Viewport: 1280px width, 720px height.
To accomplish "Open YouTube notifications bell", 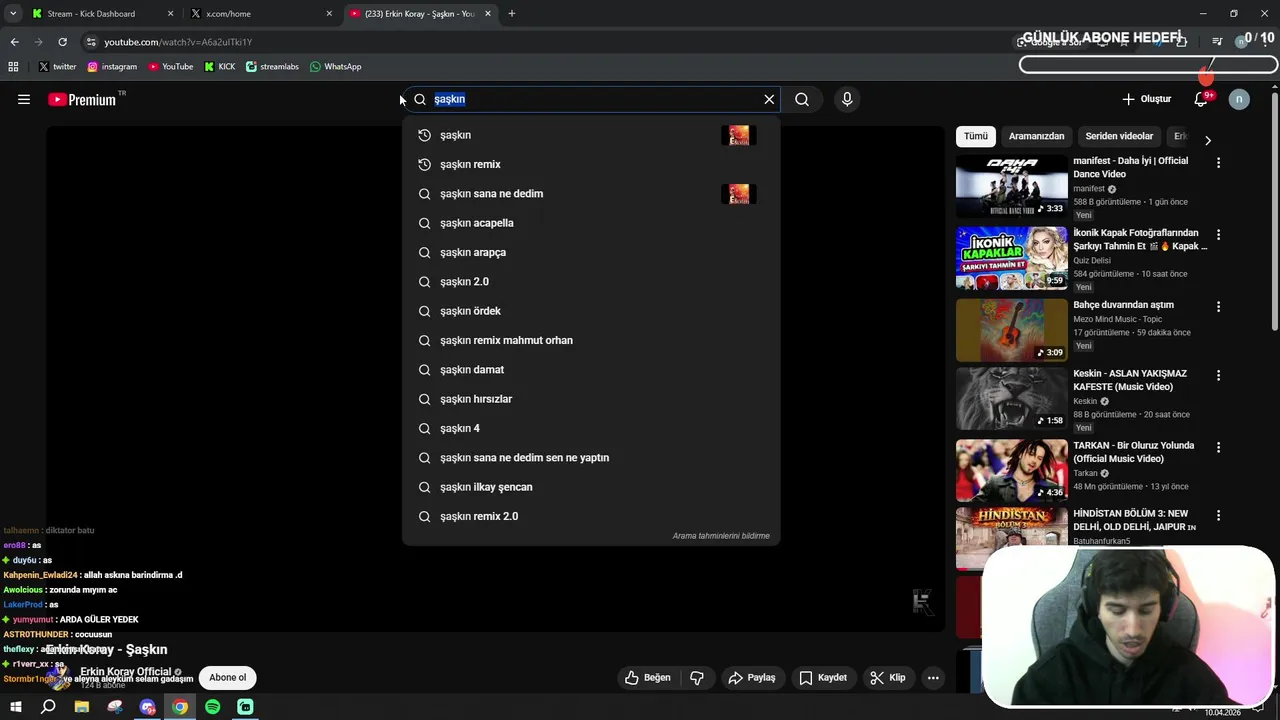I will [1201, 99].
